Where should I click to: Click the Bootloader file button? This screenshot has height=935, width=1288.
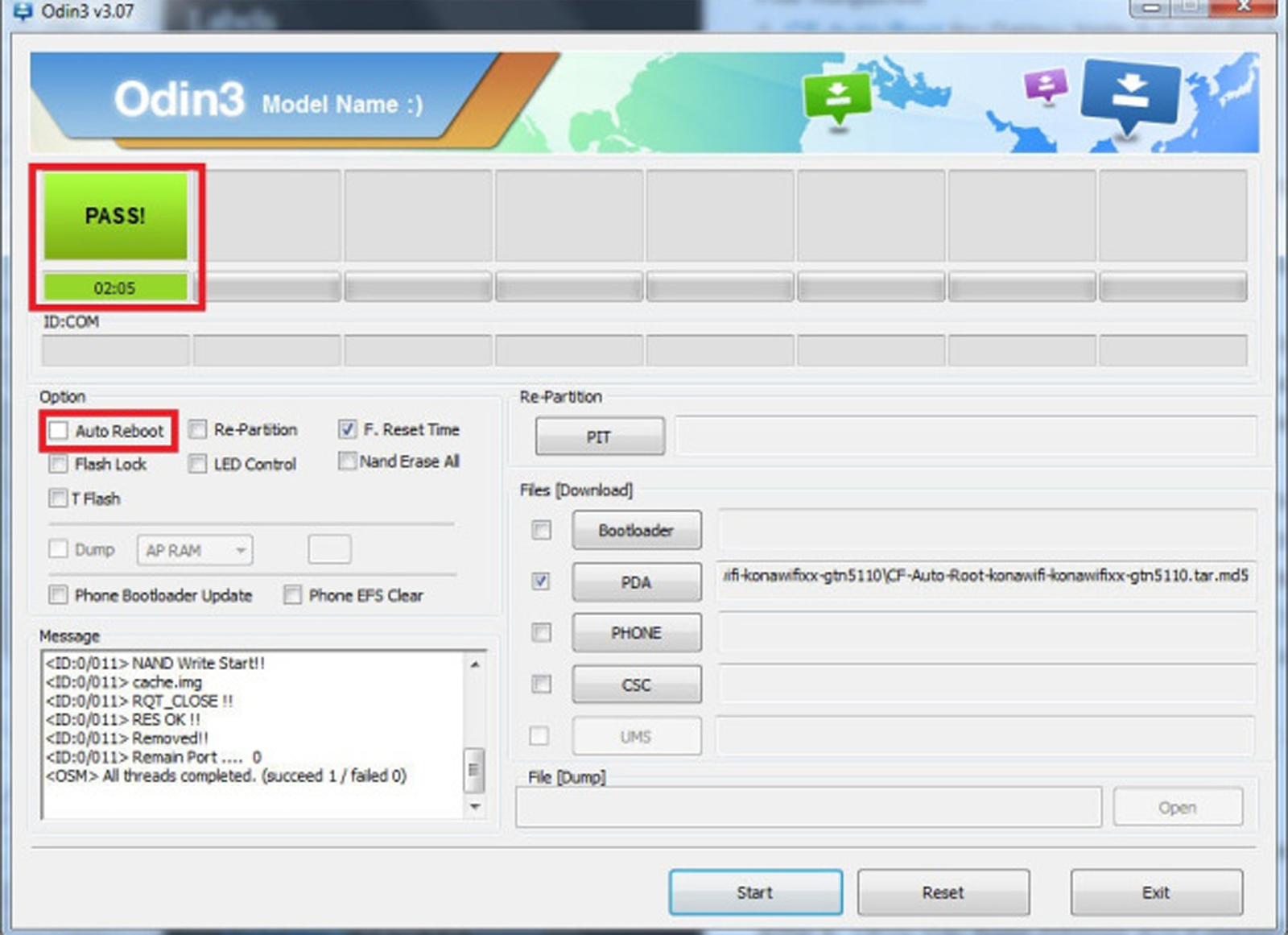[x=636, y=530]
